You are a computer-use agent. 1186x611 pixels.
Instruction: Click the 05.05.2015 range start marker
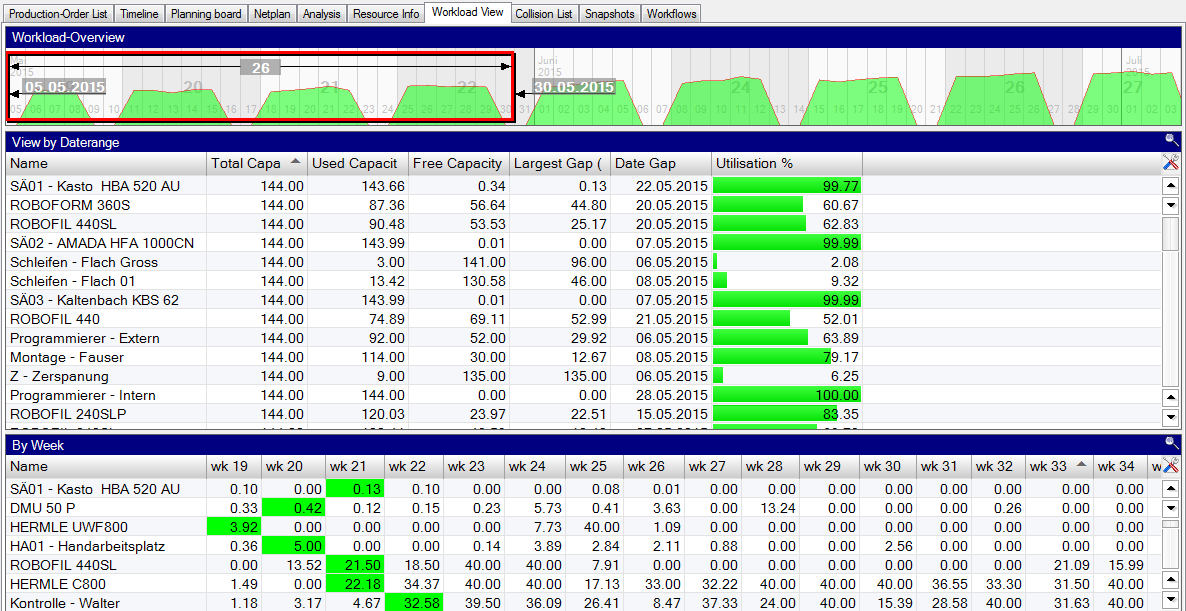[x=64, y=88]
